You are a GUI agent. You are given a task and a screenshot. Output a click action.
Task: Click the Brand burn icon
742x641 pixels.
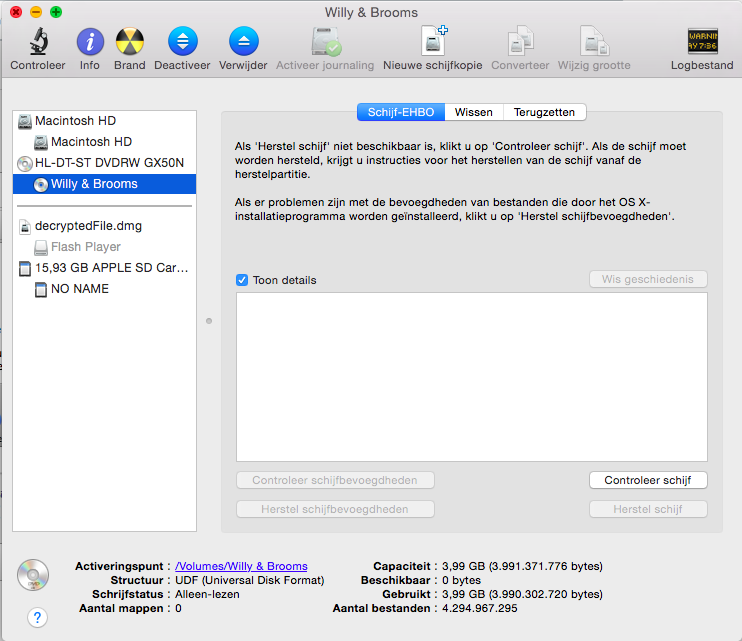pos(129,42)
